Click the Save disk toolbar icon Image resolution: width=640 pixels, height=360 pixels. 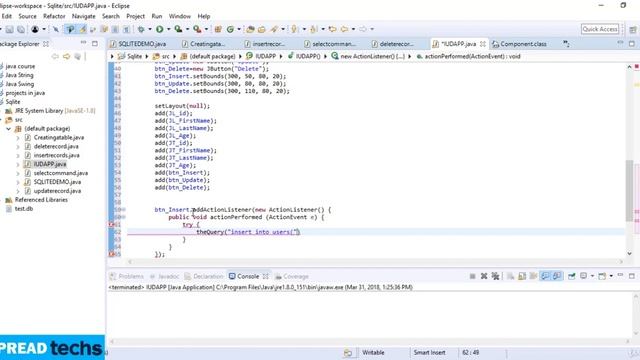[9, 29]
